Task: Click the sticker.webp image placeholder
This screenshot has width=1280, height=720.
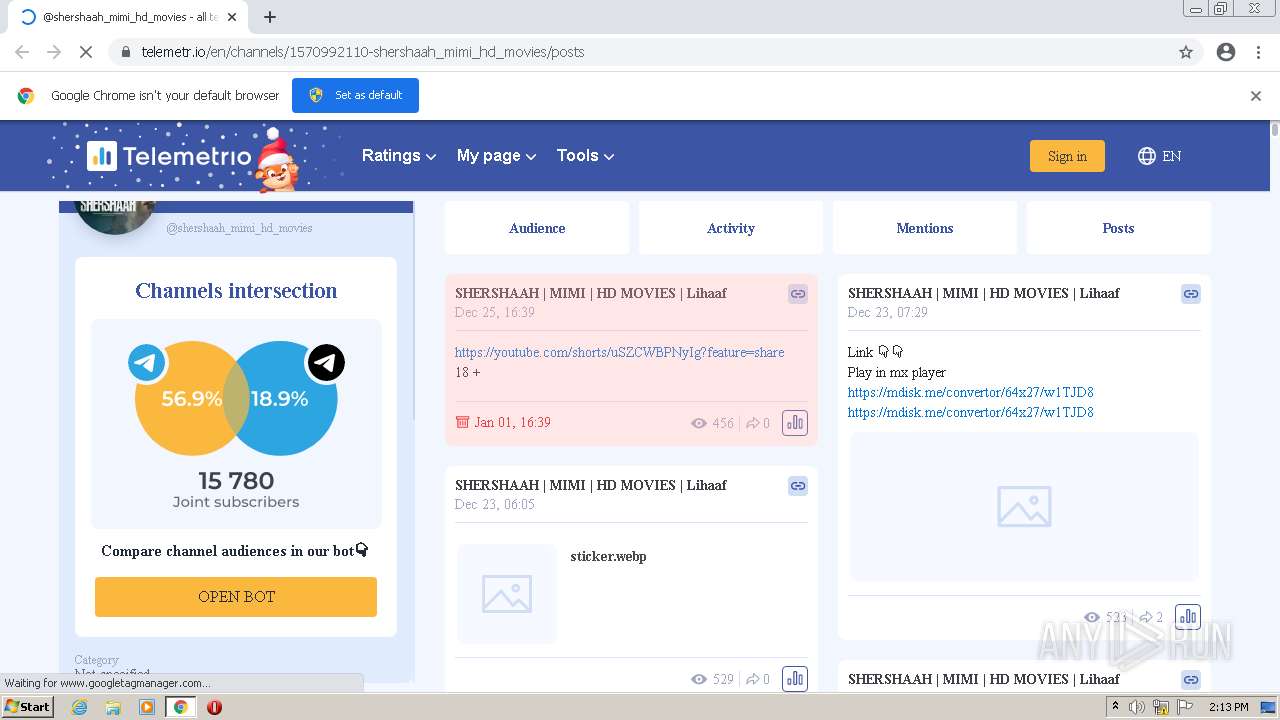Action: (507, 594)
